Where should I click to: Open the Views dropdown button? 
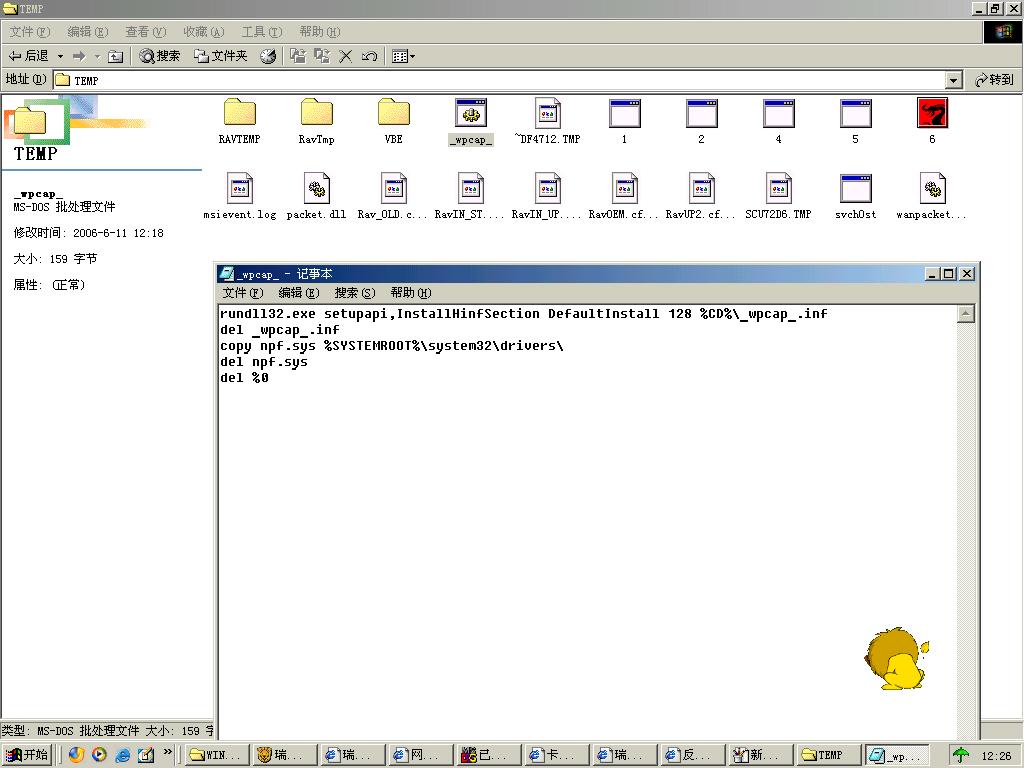404,56
